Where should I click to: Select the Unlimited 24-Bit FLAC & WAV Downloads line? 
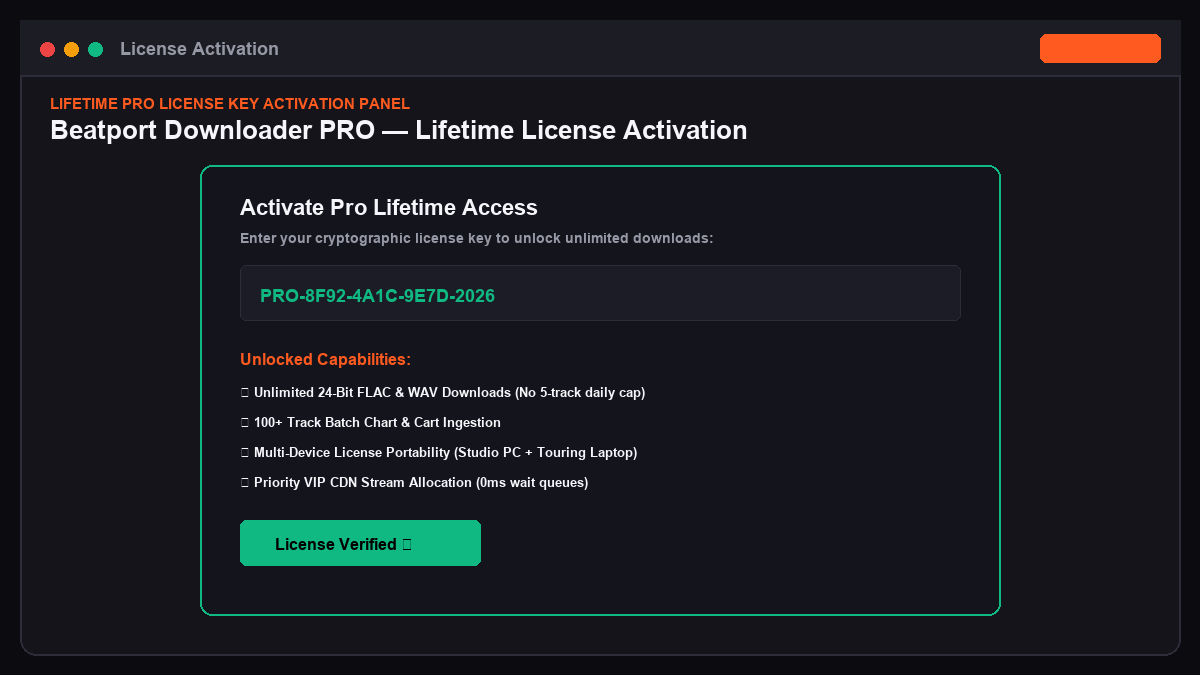point(443,392)
